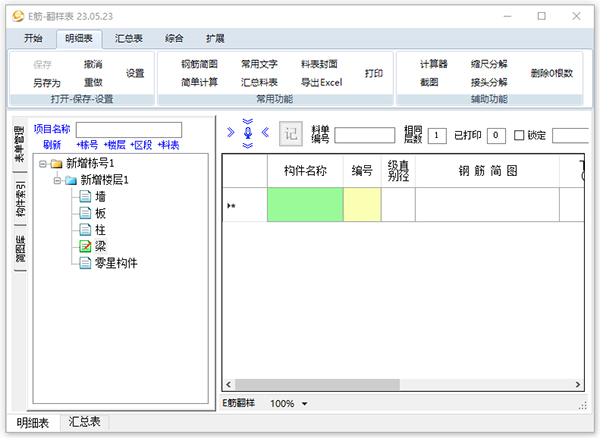This screenshot has height=438, width=600.
Task: Open the 表单管理 vertical side tab
Action: click(x=20, y=143)
